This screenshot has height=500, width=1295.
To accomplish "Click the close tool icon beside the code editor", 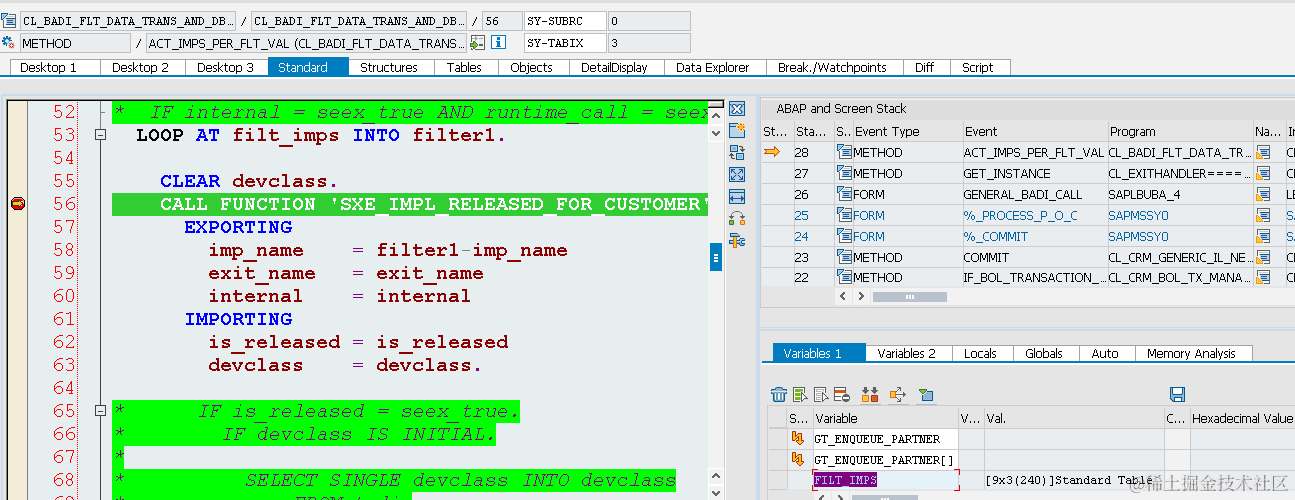I will tap(737, 109).
